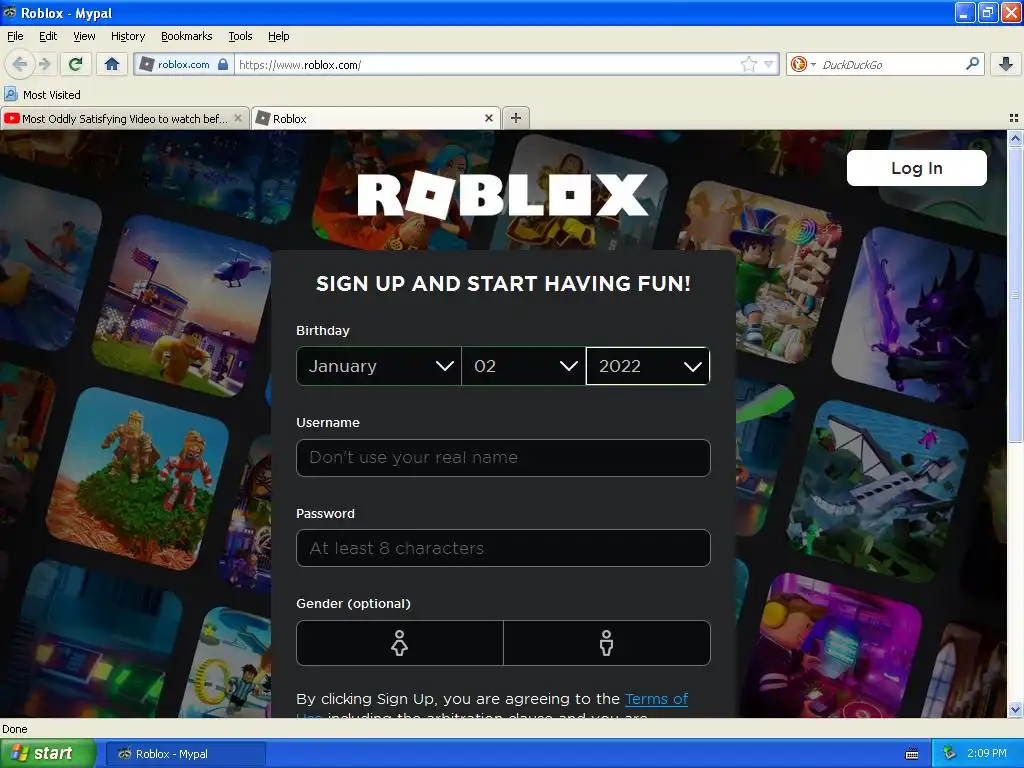Viewport: 1024px width, 768px height.
Task: Open DuckDuckGo search engine selector
Action: [x=803, y=64]
